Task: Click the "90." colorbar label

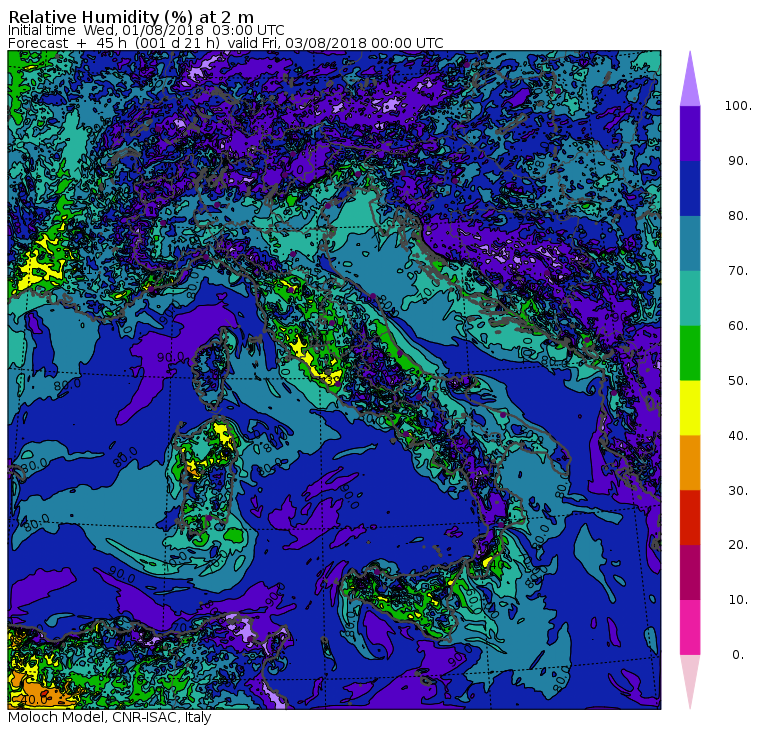Action: pyautogui.click(x=738, y=161)
